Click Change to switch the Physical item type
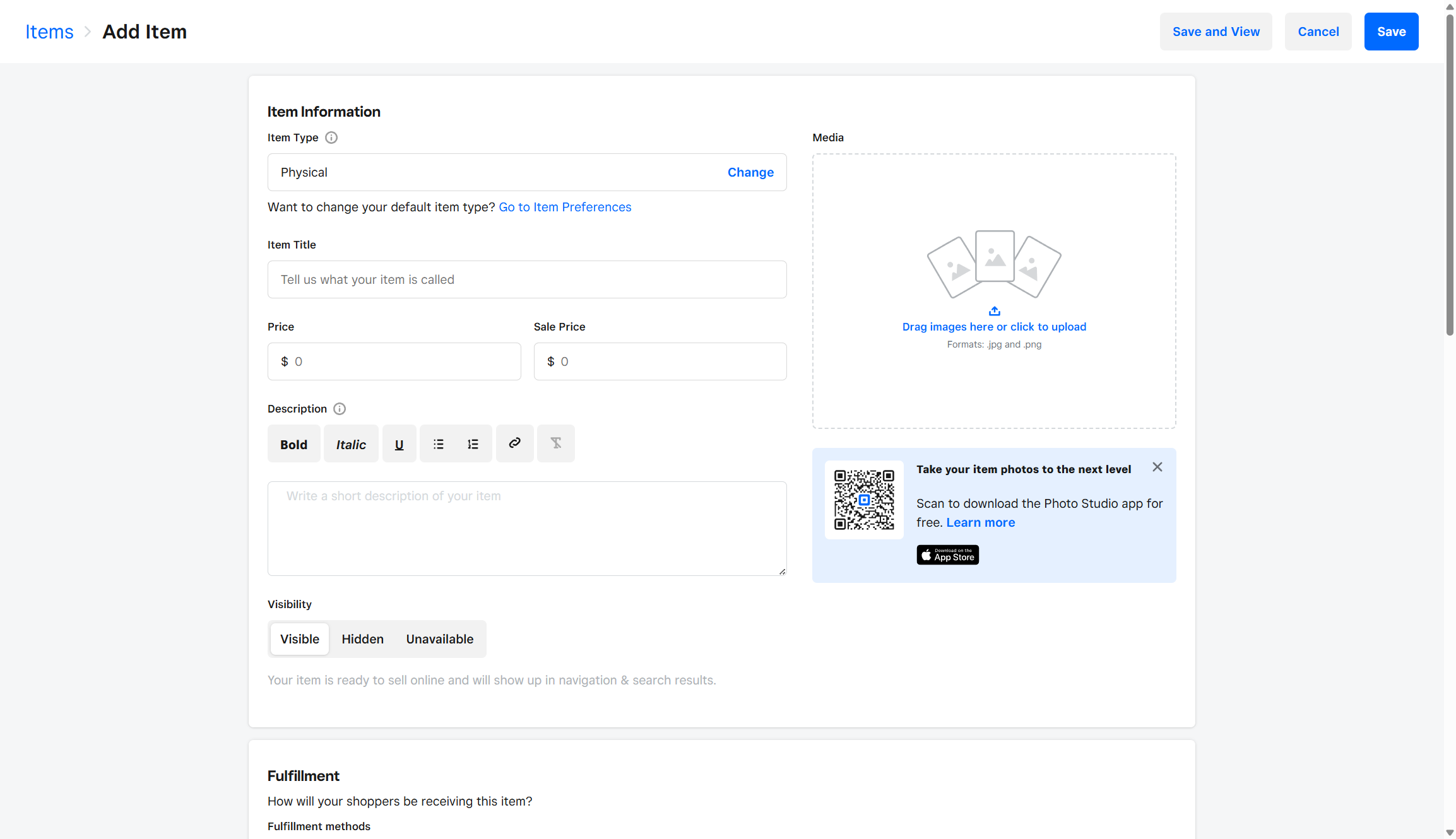Screen dimensions: 1456x839 [750, 172]
